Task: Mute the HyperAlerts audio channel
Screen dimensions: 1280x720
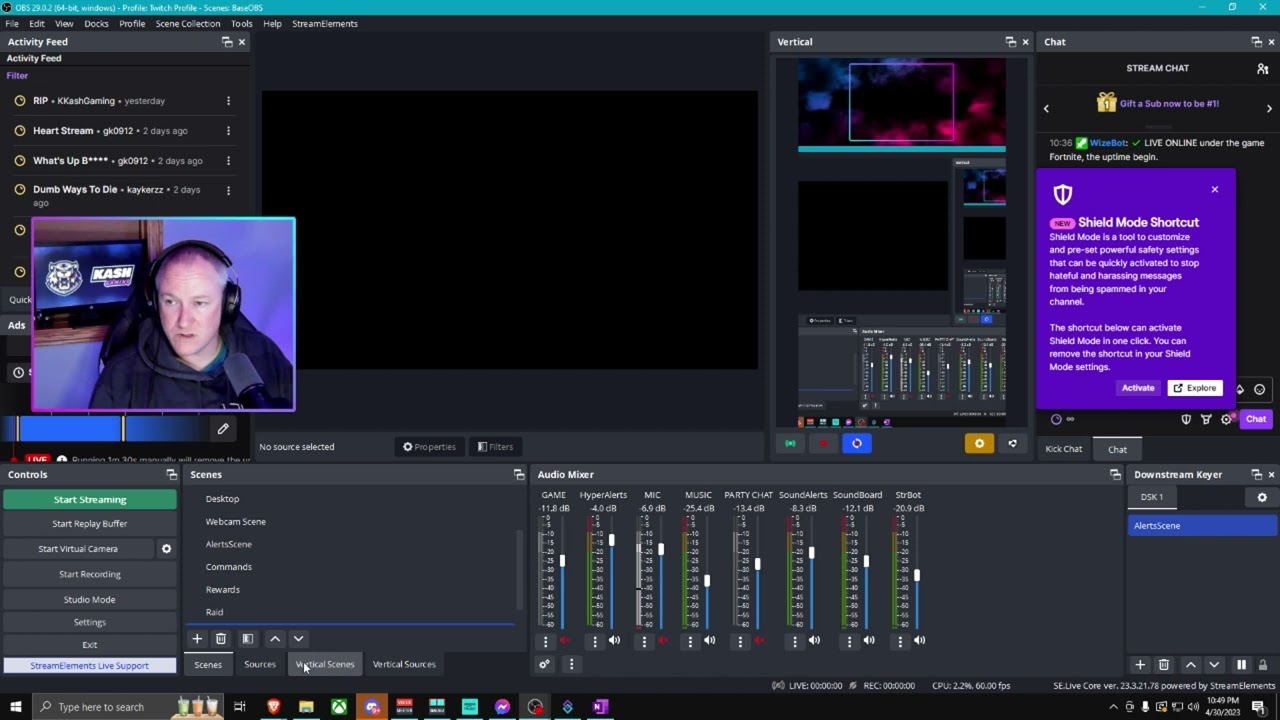Action: (615, 641)
